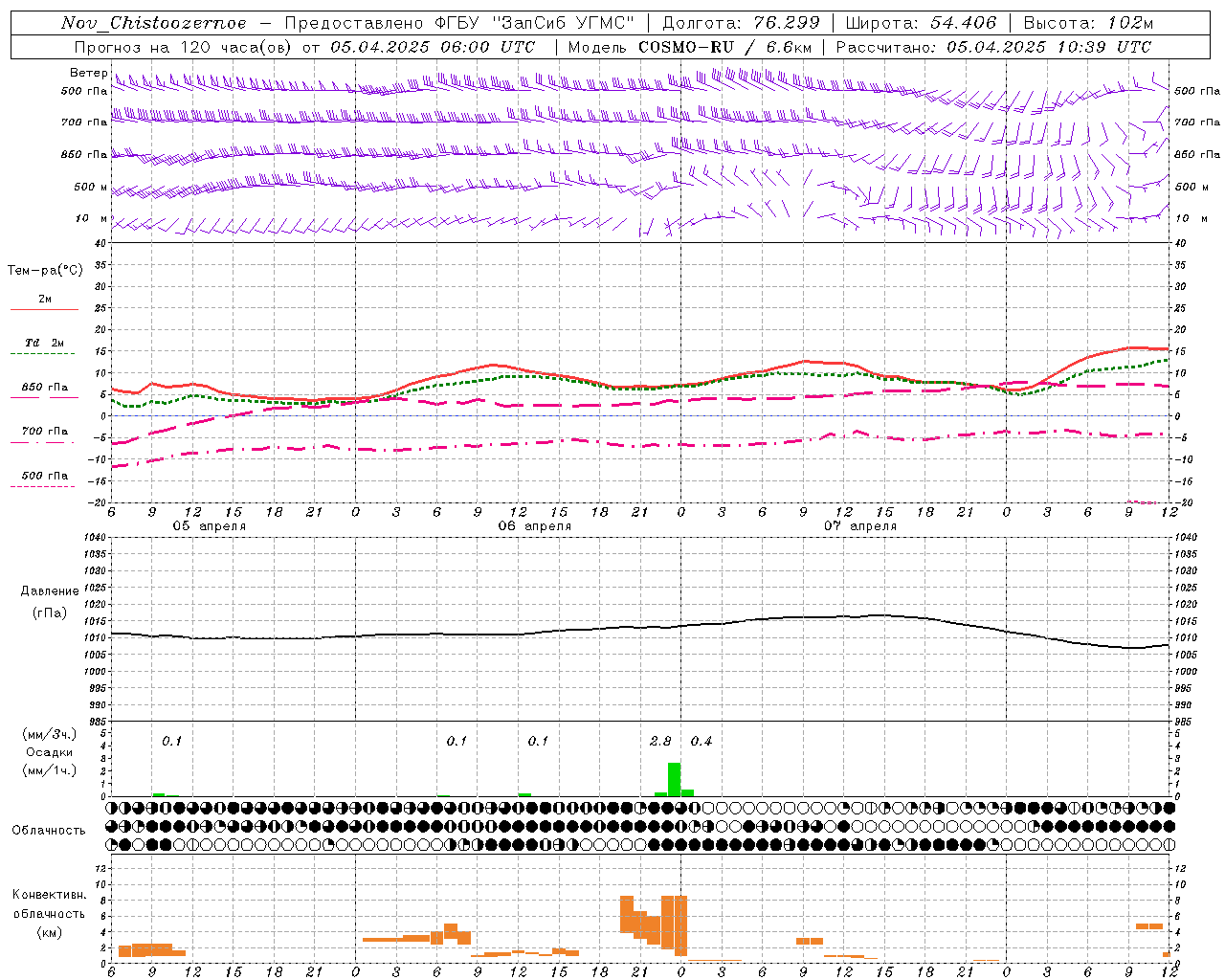
Task: Click the date label 07 апреля
Action: [860, 526]
